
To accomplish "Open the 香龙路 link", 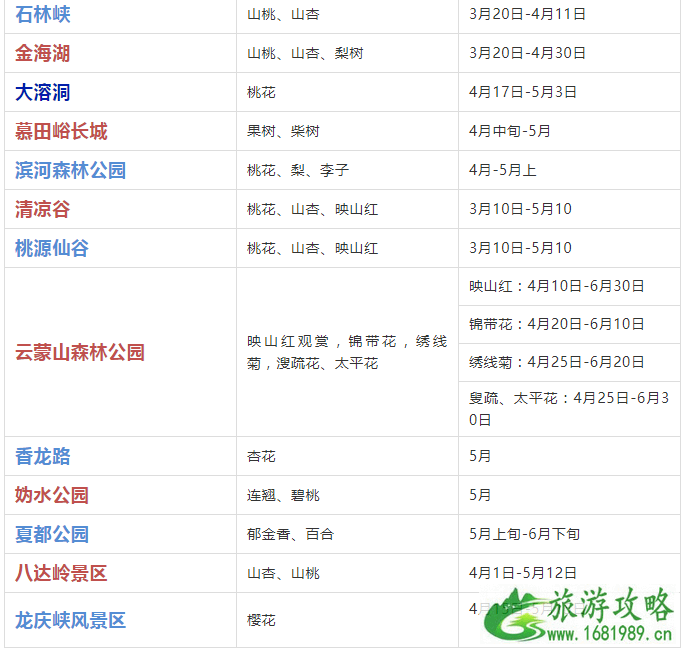I will (x=43, y=456).
